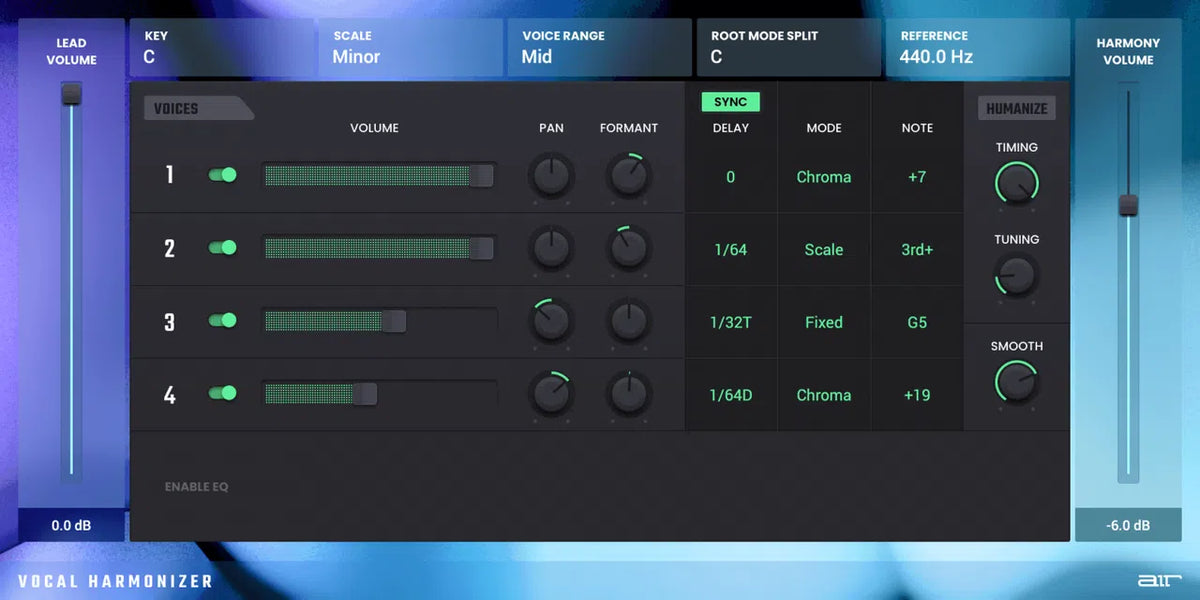
Task: Turn the Formant knob on voice 4
Action: click(629, 395)
